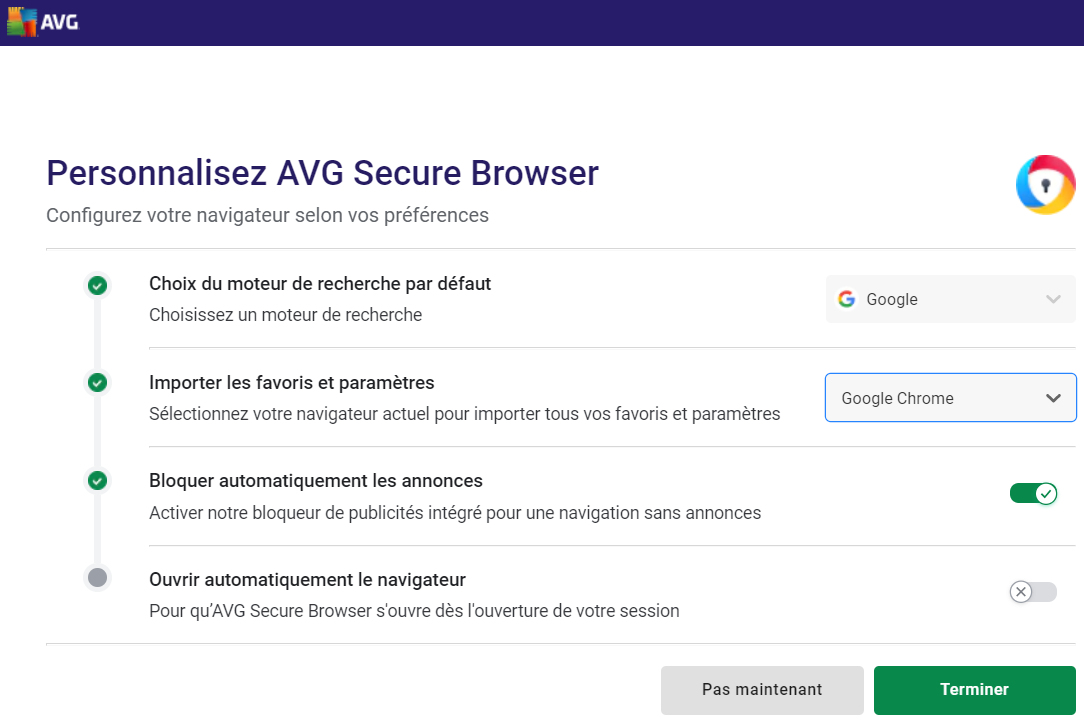
Task: Toggle 'Bloquer automatiquement les annonces' off
Action: [1033, 493]
